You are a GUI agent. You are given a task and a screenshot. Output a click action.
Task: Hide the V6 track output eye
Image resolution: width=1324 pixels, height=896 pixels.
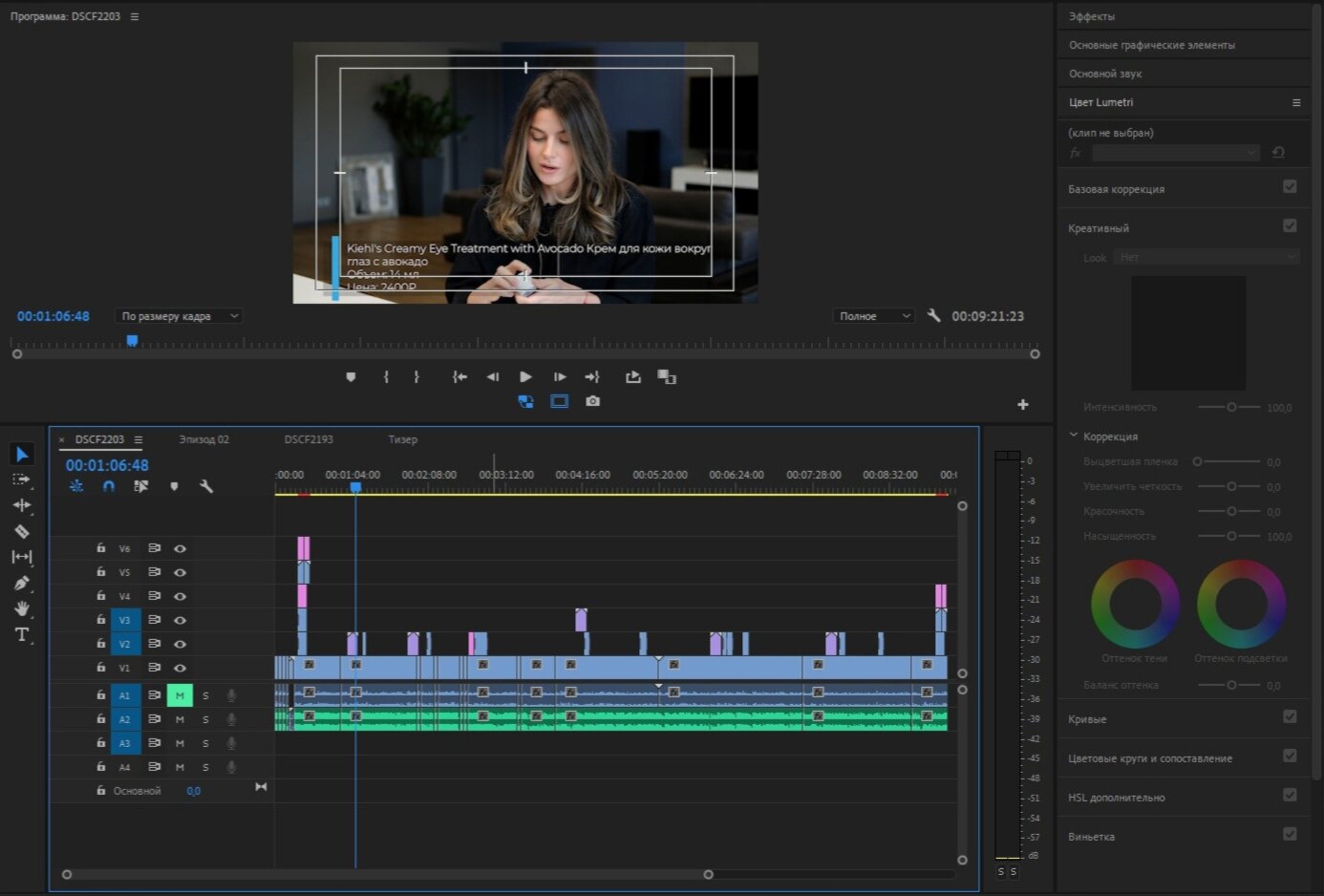[x=180, y=549]
